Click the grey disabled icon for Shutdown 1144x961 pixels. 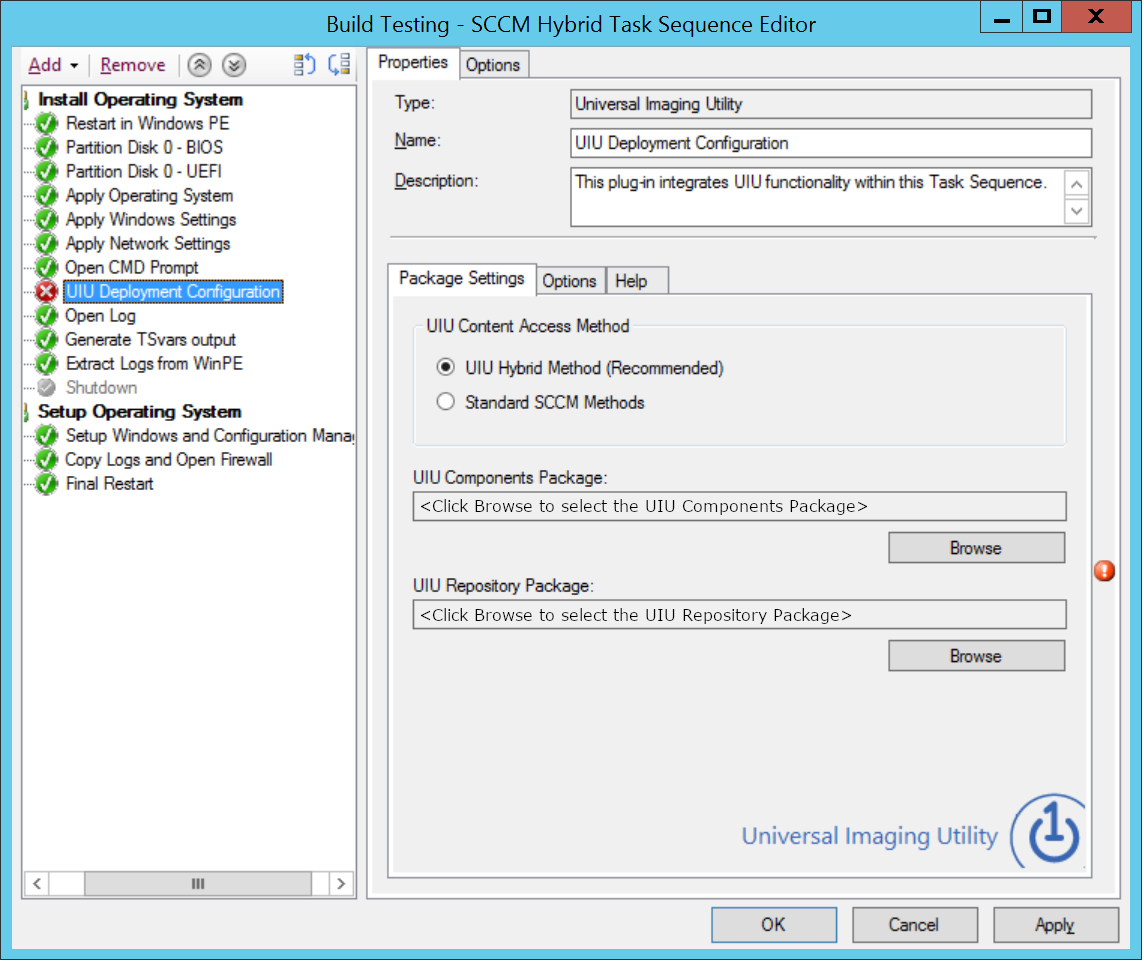click(x=47, y=387)
